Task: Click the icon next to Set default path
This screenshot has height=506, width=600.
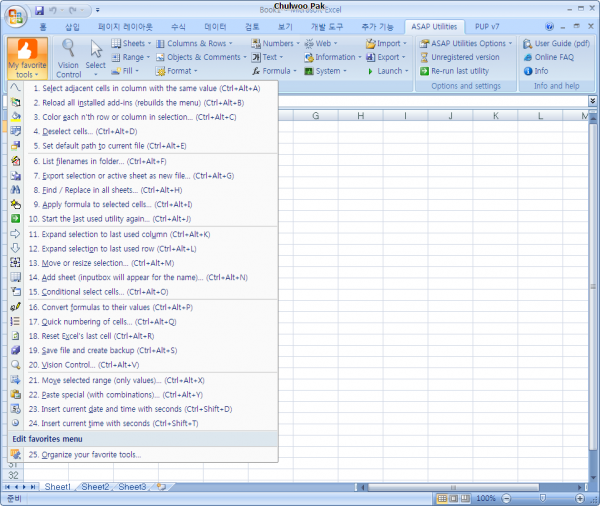Action: [x=15, y=146]
